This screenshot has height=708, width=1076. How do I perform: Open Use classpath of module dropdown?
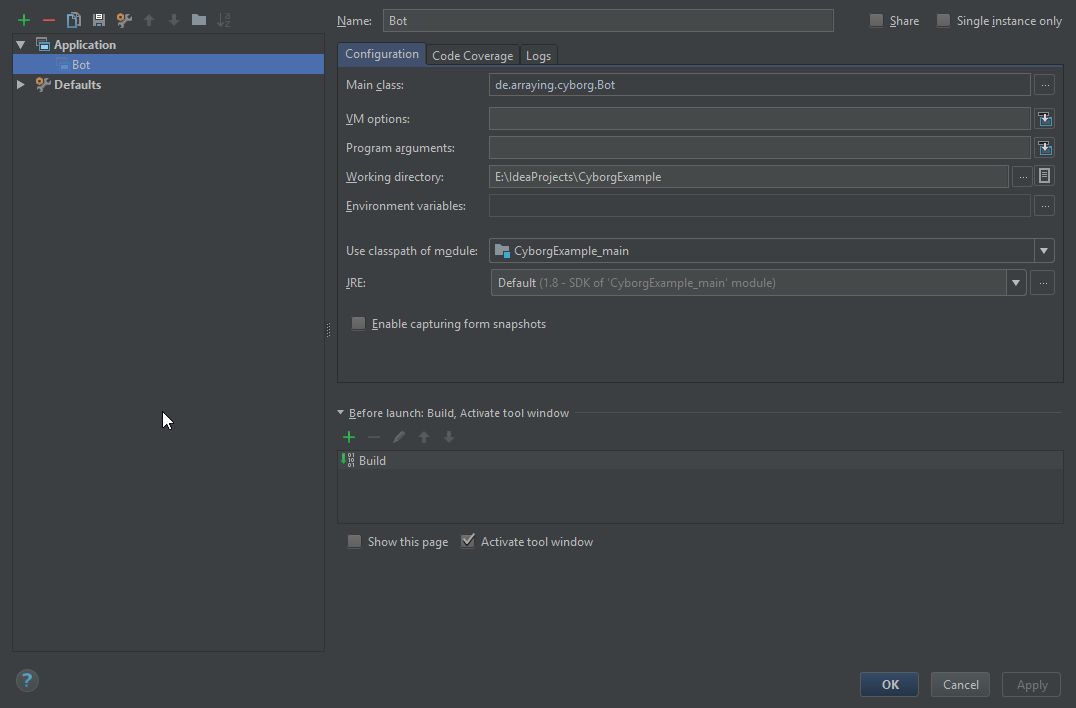[1044, 251]
